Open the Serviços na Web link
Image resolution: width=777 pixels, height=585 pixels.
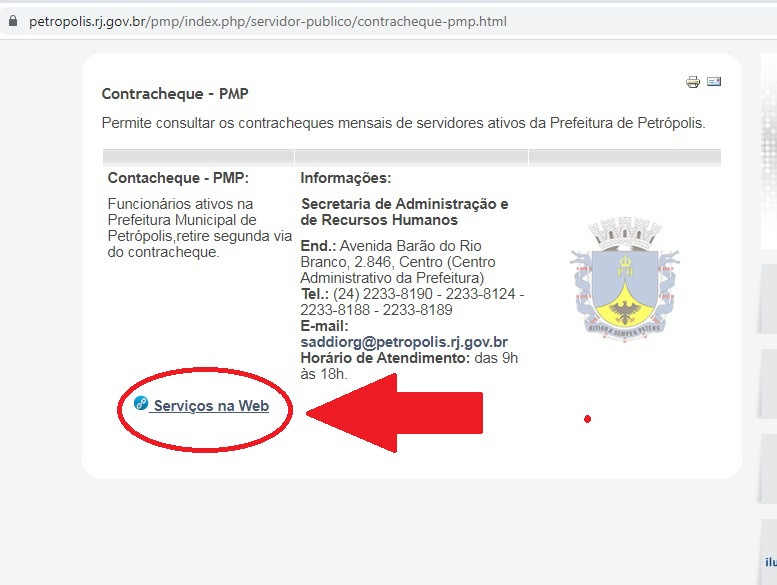pos(211,406)
